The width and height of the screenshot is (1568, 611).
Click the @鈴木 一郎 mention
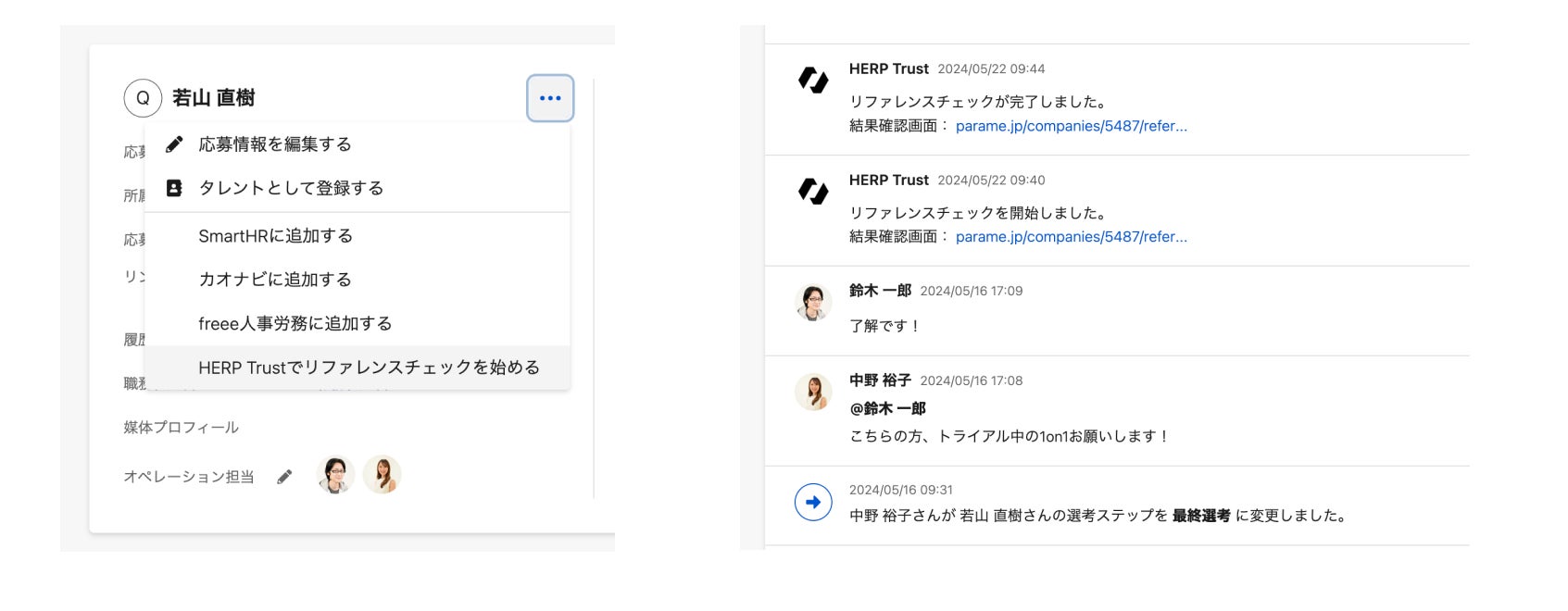(x=887, y=408)
